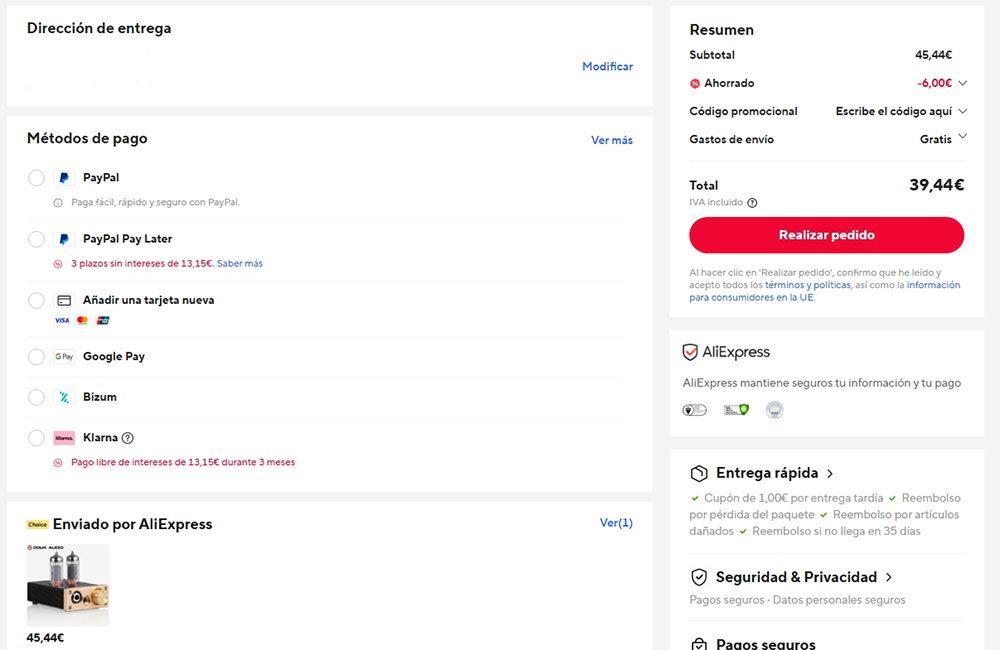Click the PayPal logo icon
Screen dimensions: 1000x650
[x=64, y=178]
